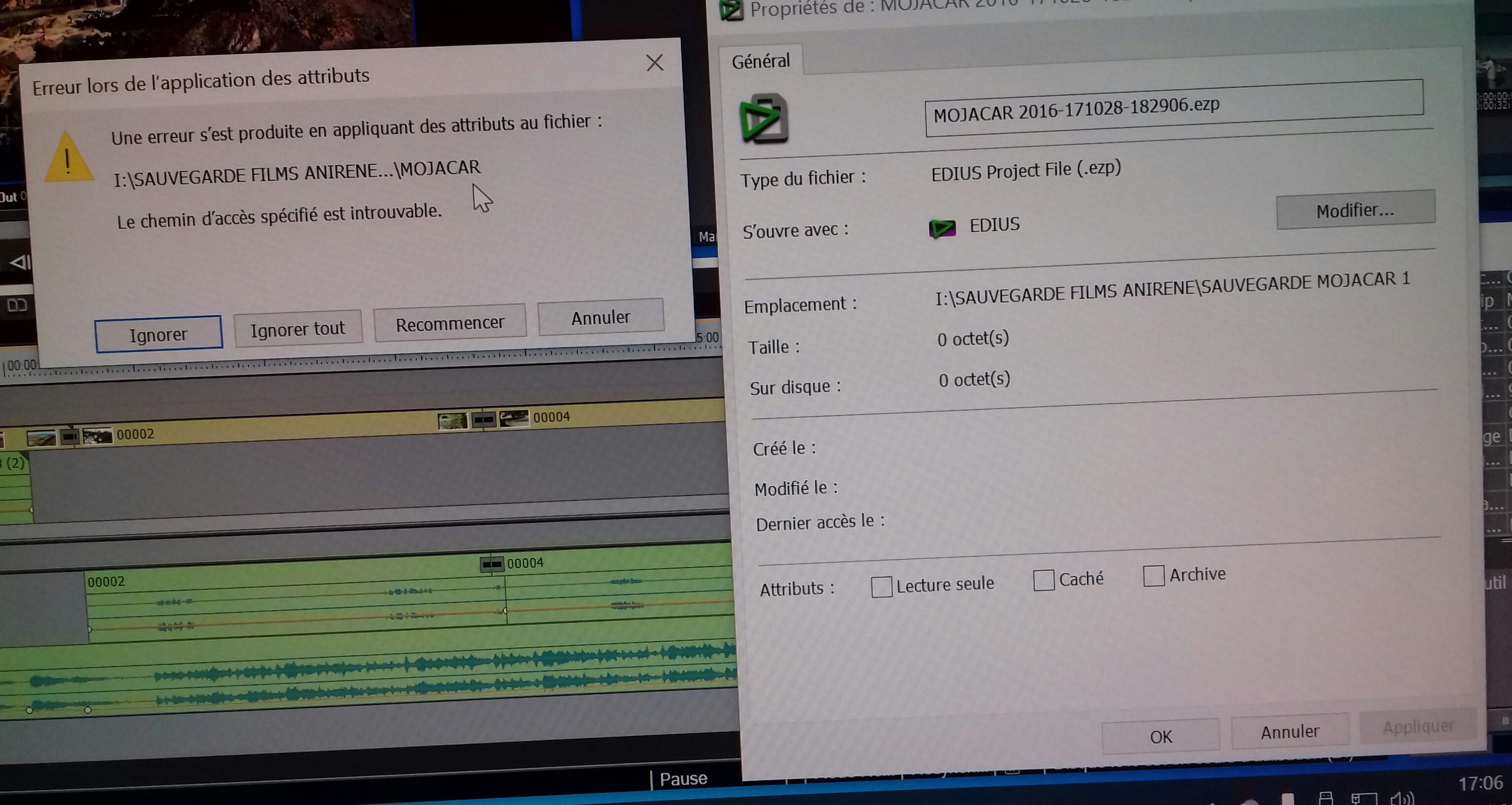Click the transition icon before video clip 00004
This screenshot has height=805, width=1512.
click(x=483, y=420)
